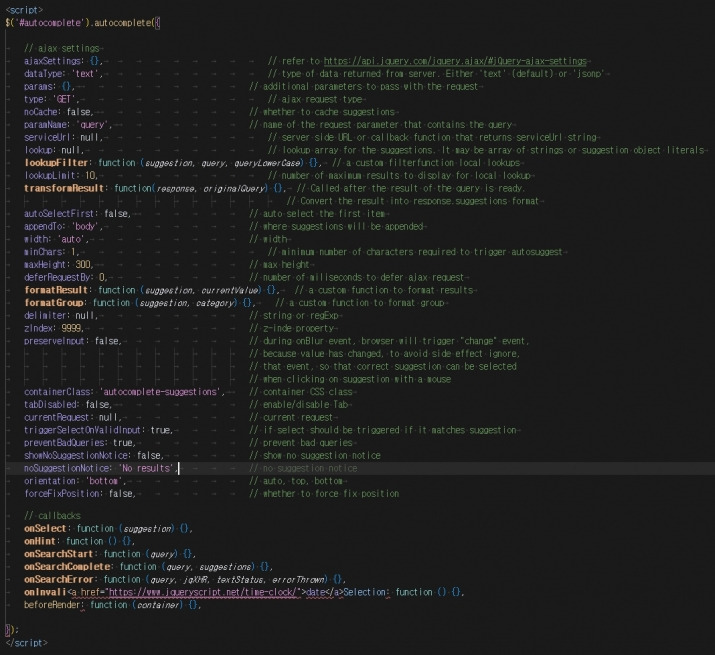
Task: Click the 'auto, top, bottom' comment
Action: [x=296, y=482]
